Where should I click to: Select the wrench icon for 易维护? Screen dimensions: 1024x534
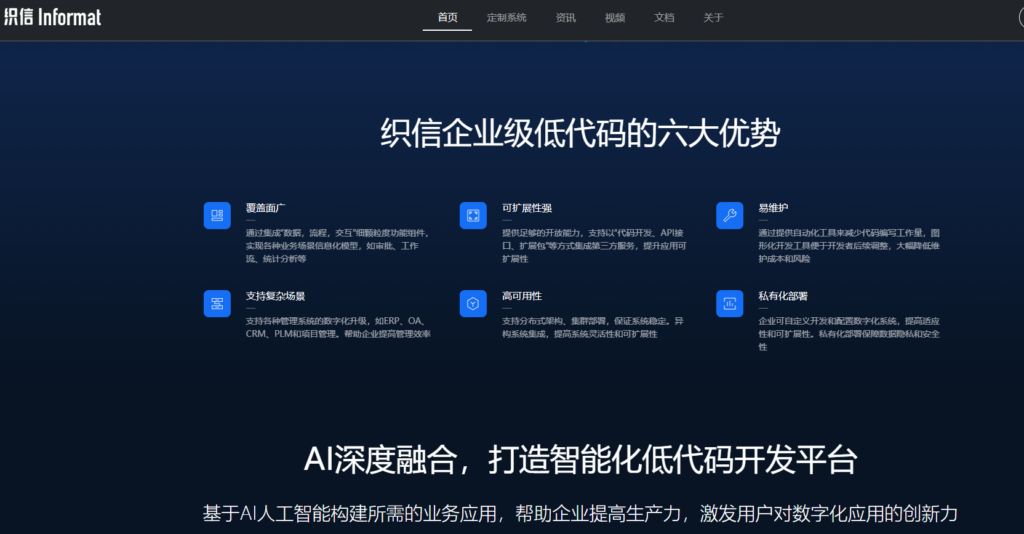730,216
